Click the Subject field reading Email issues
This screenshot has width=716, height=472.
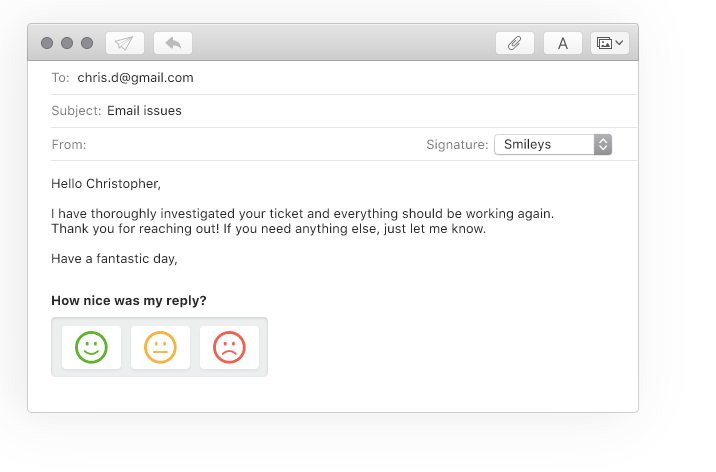(x=344, y=111)
